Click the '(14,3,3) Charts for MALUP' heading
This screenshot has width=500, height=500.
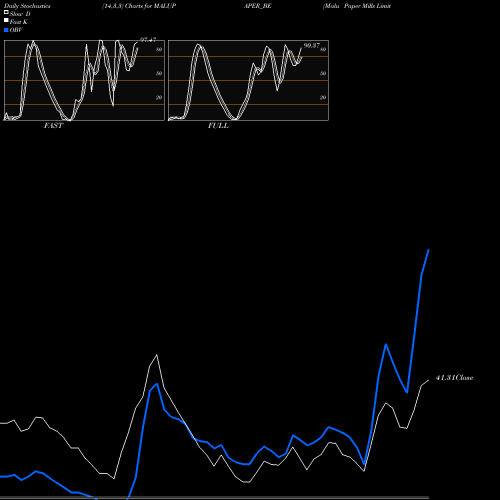139,6
